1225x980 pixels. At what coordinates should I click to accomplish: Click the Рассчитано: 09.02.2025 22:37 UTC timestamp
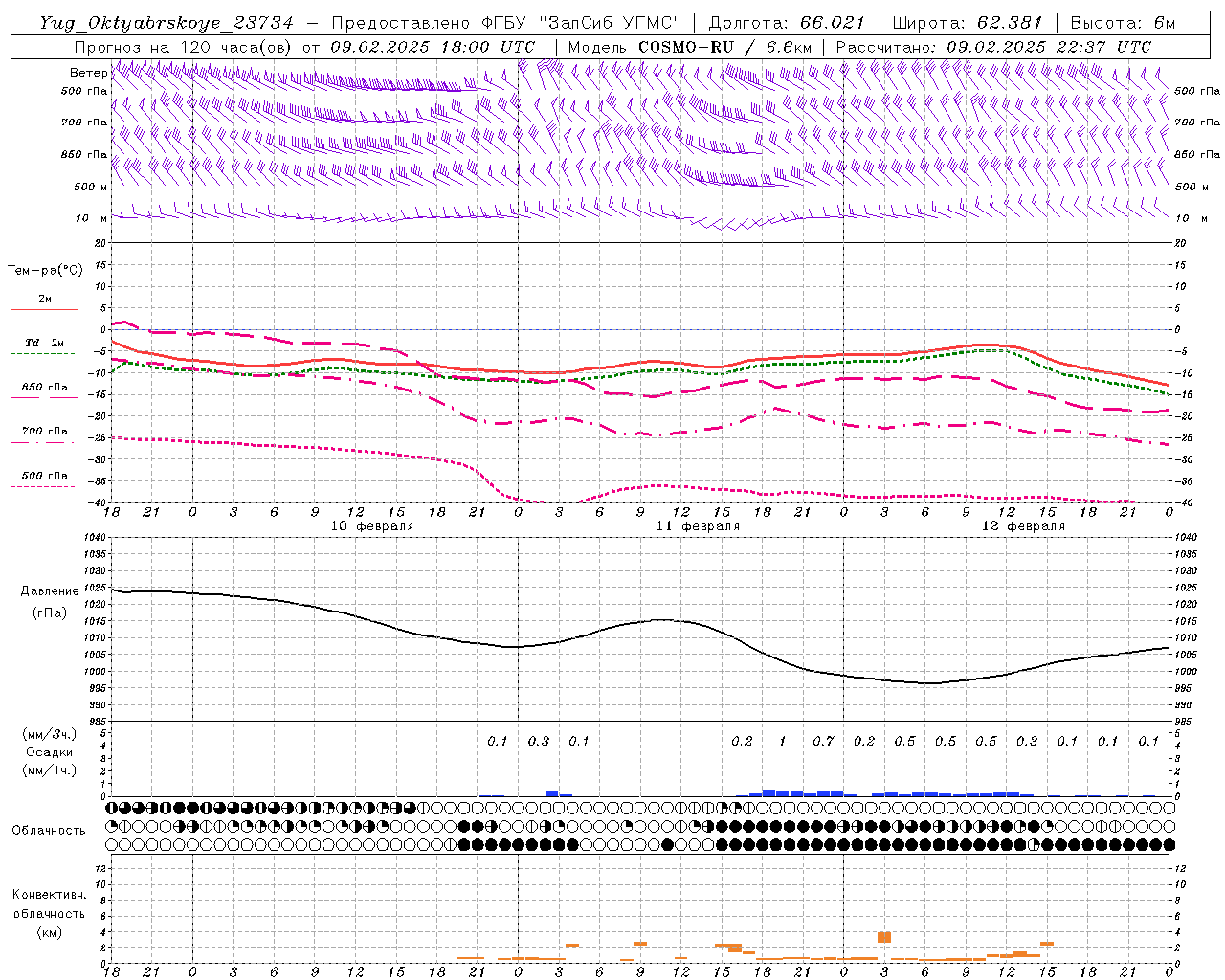[x=993, y=47]
